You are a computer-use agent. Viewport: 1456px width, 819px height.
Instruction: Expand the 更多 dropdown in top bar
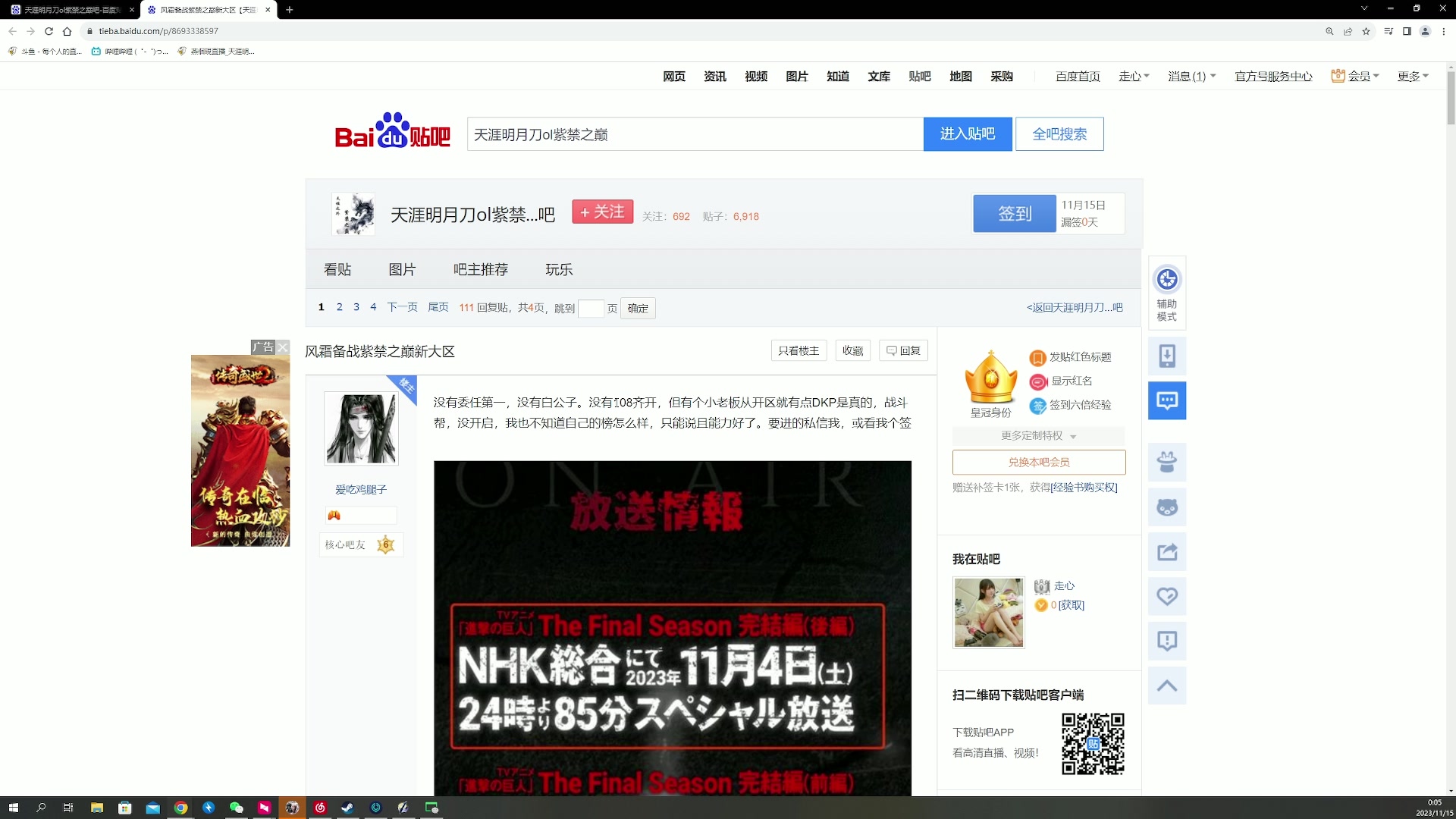coord(1413,76)
